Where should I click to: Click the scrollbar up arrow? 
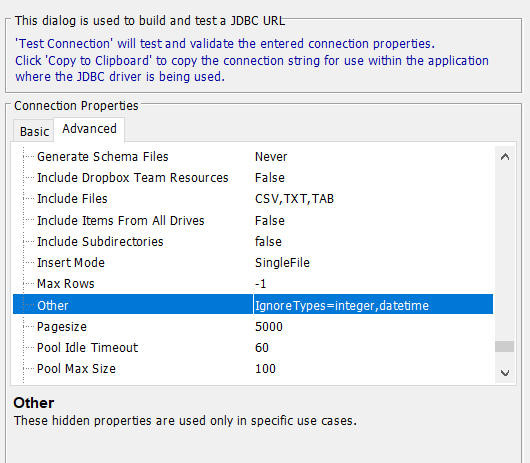tap(505, 157)
